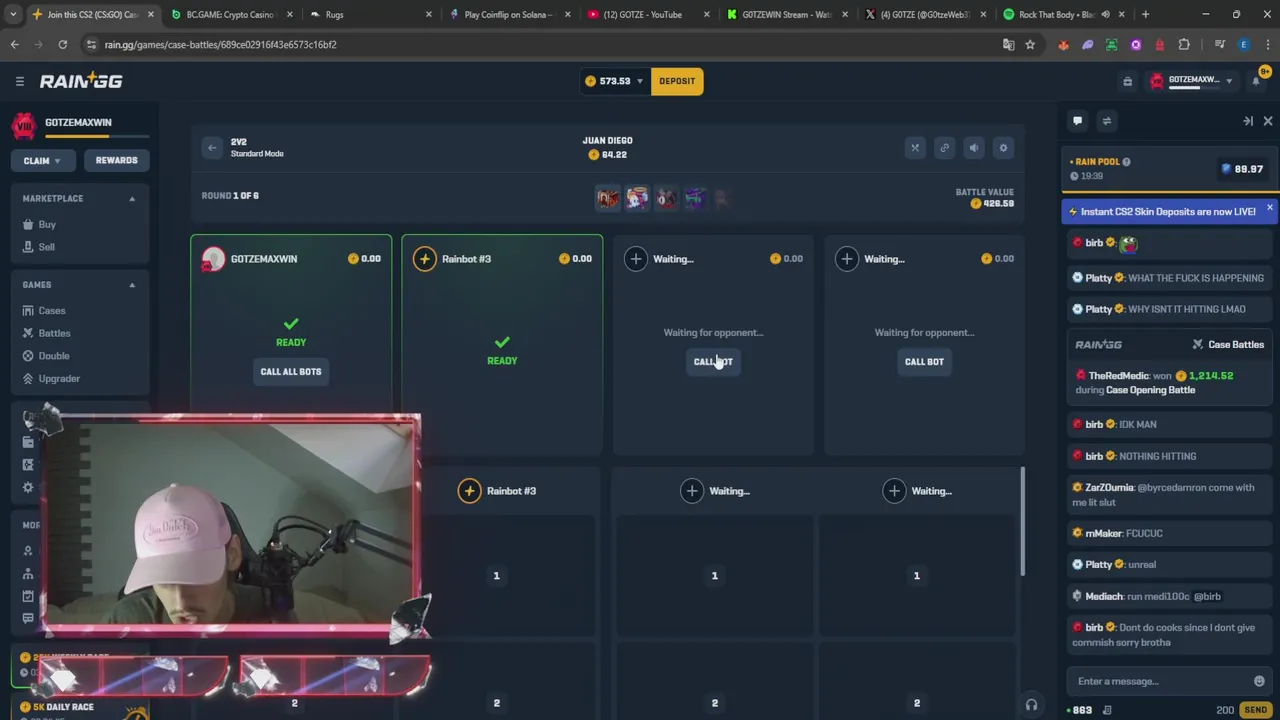Open the Chrome extensions puzzle icon
The height and width of the screenshot is (720, 1280).
[1184, 44]
